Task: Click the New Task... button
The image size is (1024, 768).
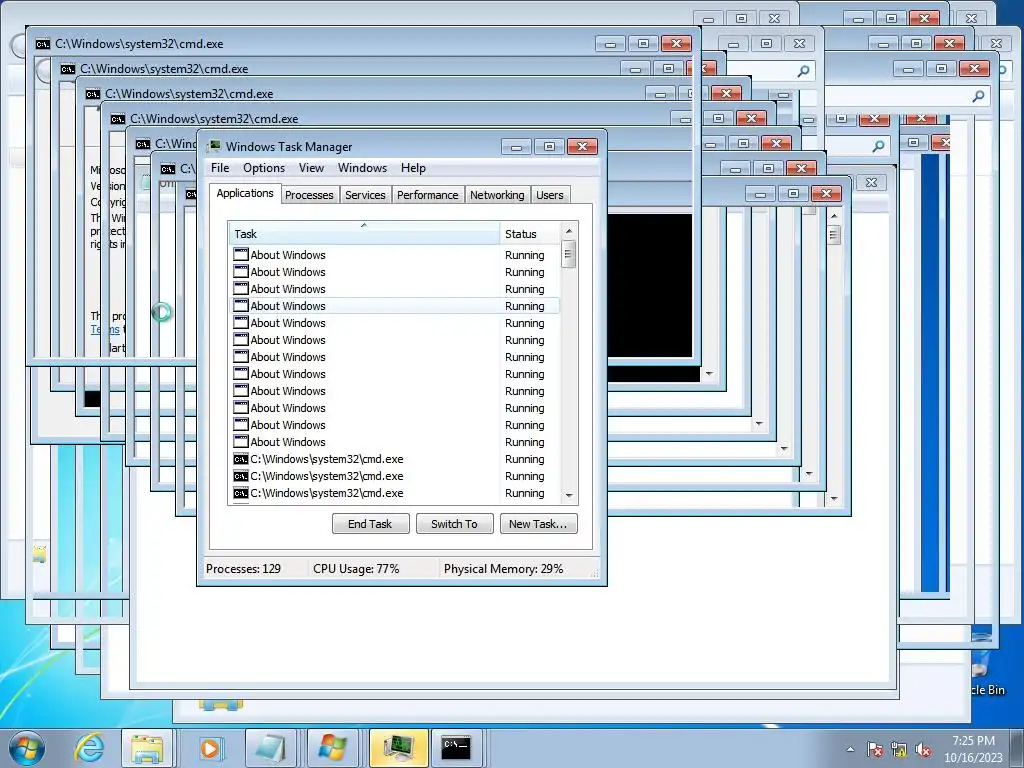Action: point(539,524)
